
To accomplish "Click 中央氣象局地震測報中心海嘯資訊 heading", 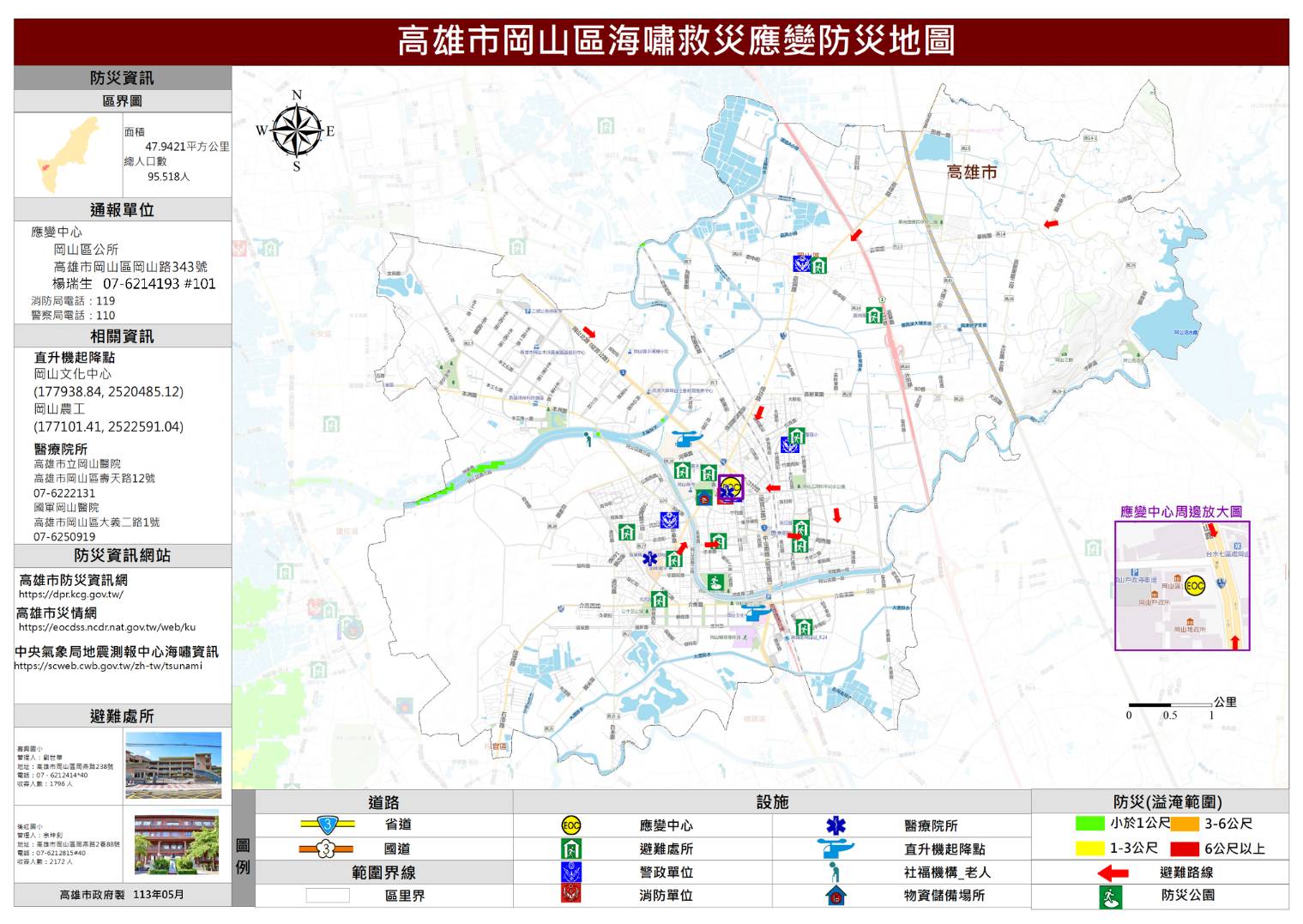I will [117, 651].
